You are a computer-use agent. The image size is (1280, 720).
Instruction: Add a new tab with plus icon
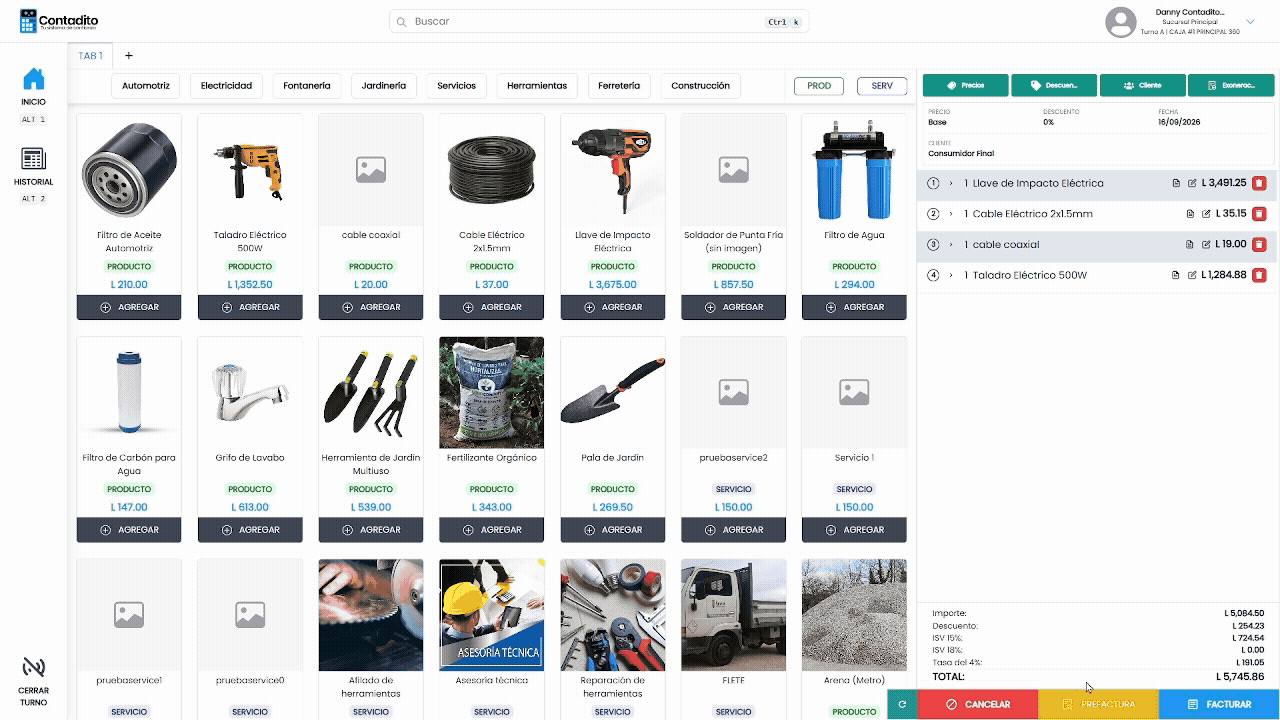(128, 56)
